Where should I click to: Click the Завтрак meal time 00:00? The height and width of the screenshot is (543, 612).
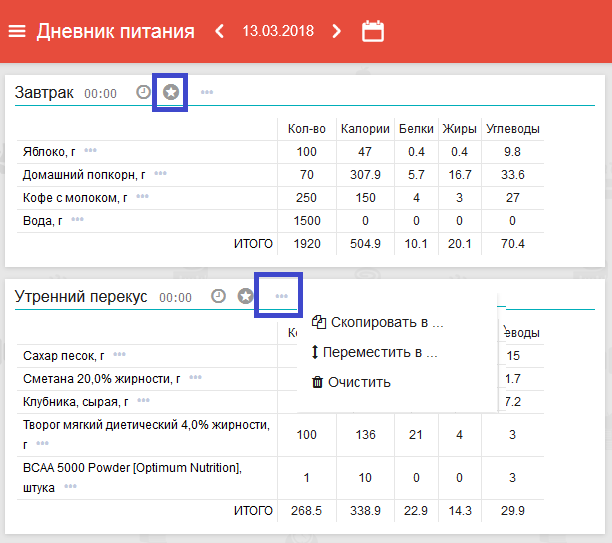coord(100,93)
